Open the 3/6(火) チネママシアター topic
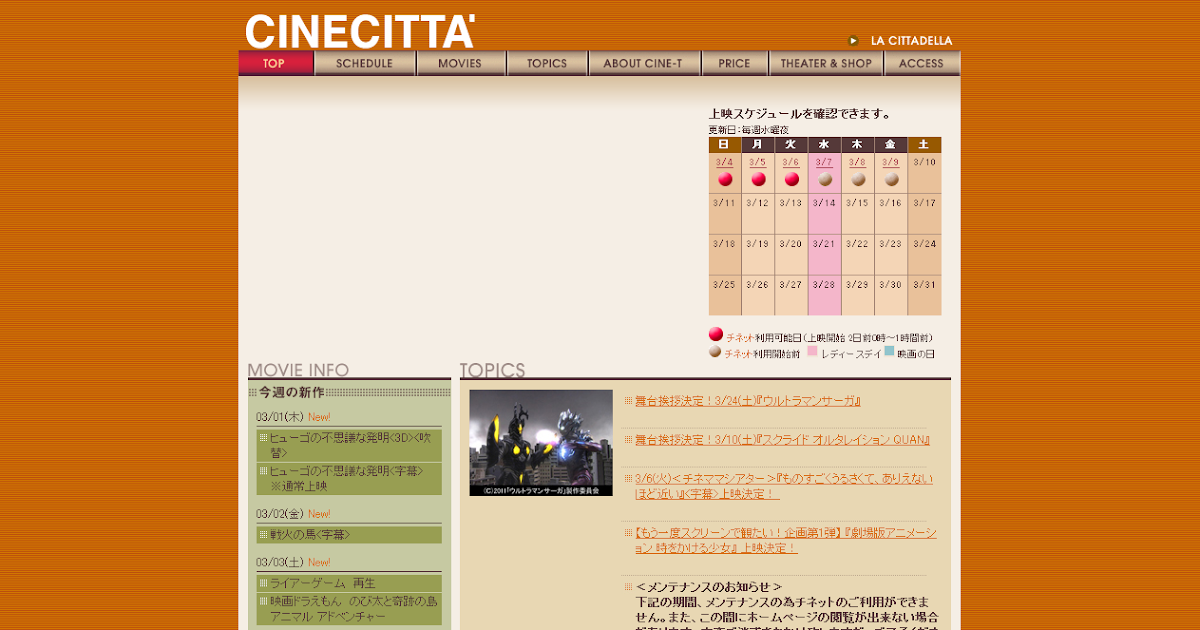The width and height of the screenshot is (1200, 630). 784,486
